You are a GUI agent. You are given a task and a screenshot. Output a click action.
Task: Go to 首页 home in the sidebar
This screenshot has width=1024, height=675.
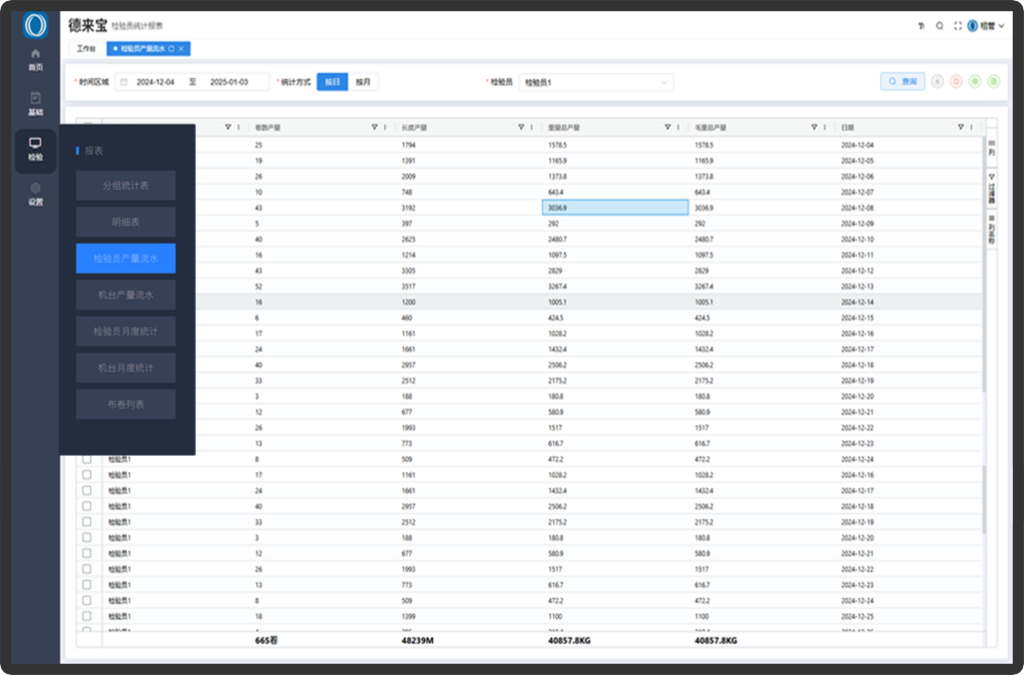35,59
